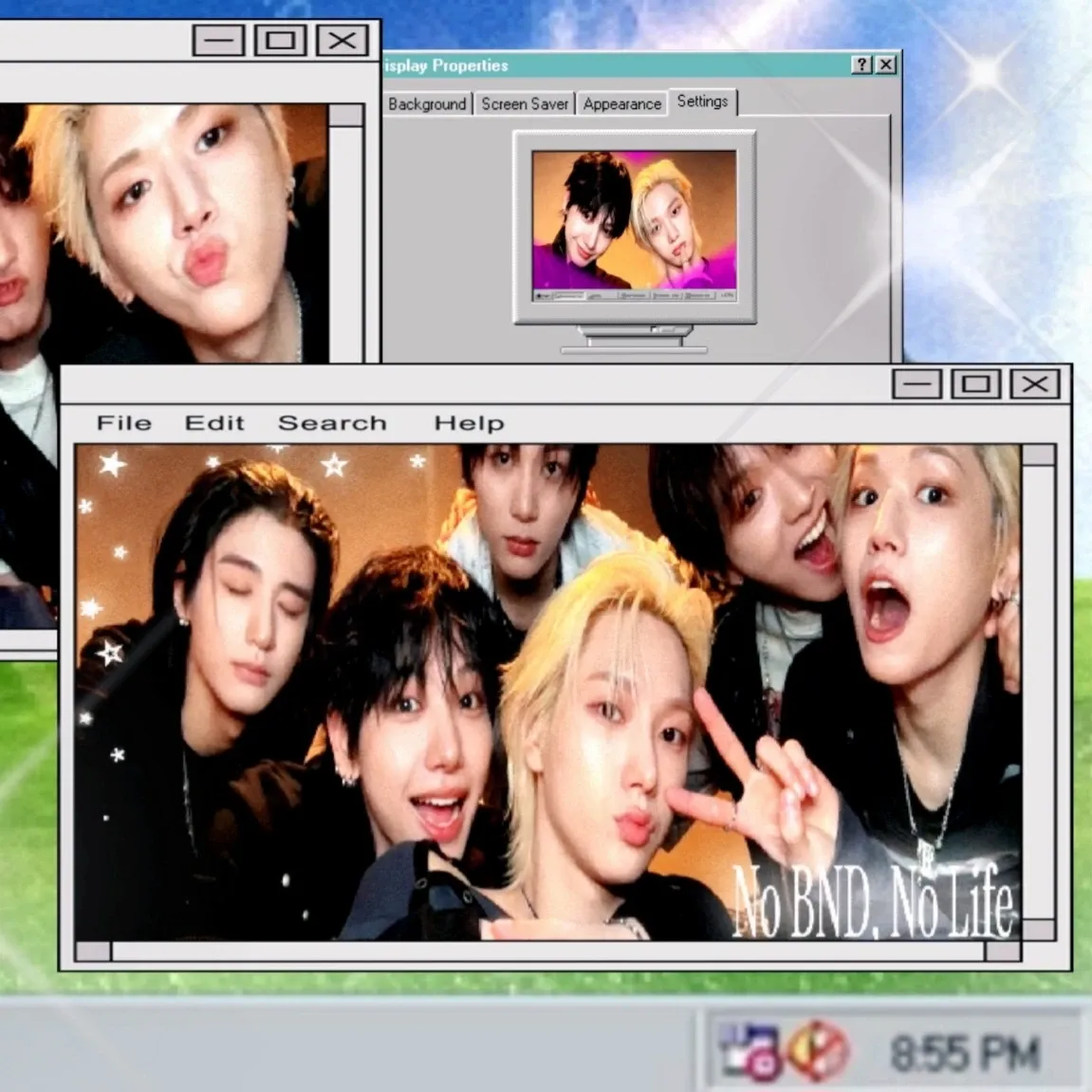Open the Search menu
1092x1092 pixels.
coord(332,423)
